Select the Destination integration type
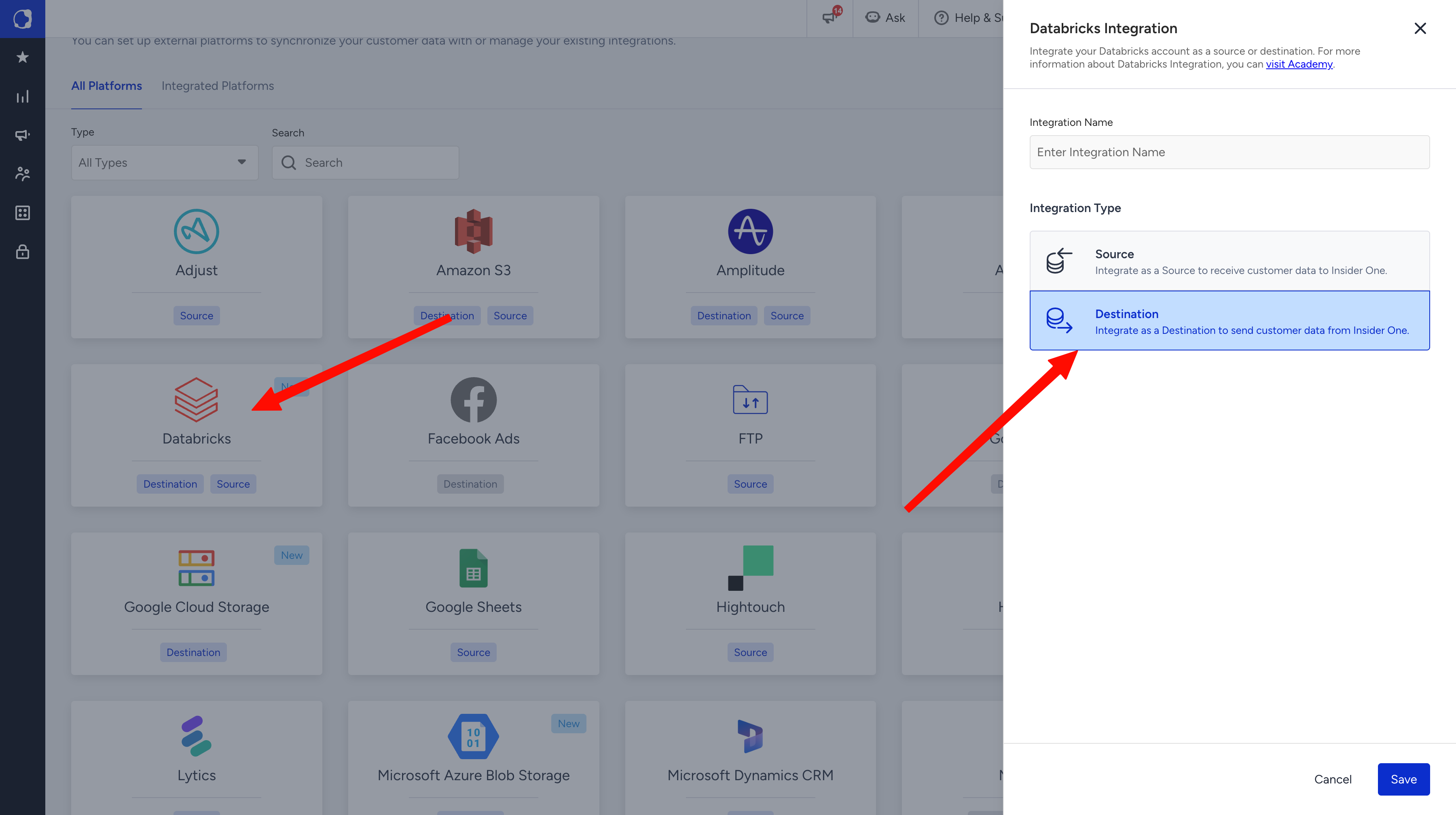1456x815 pixels. (1230, 320)
